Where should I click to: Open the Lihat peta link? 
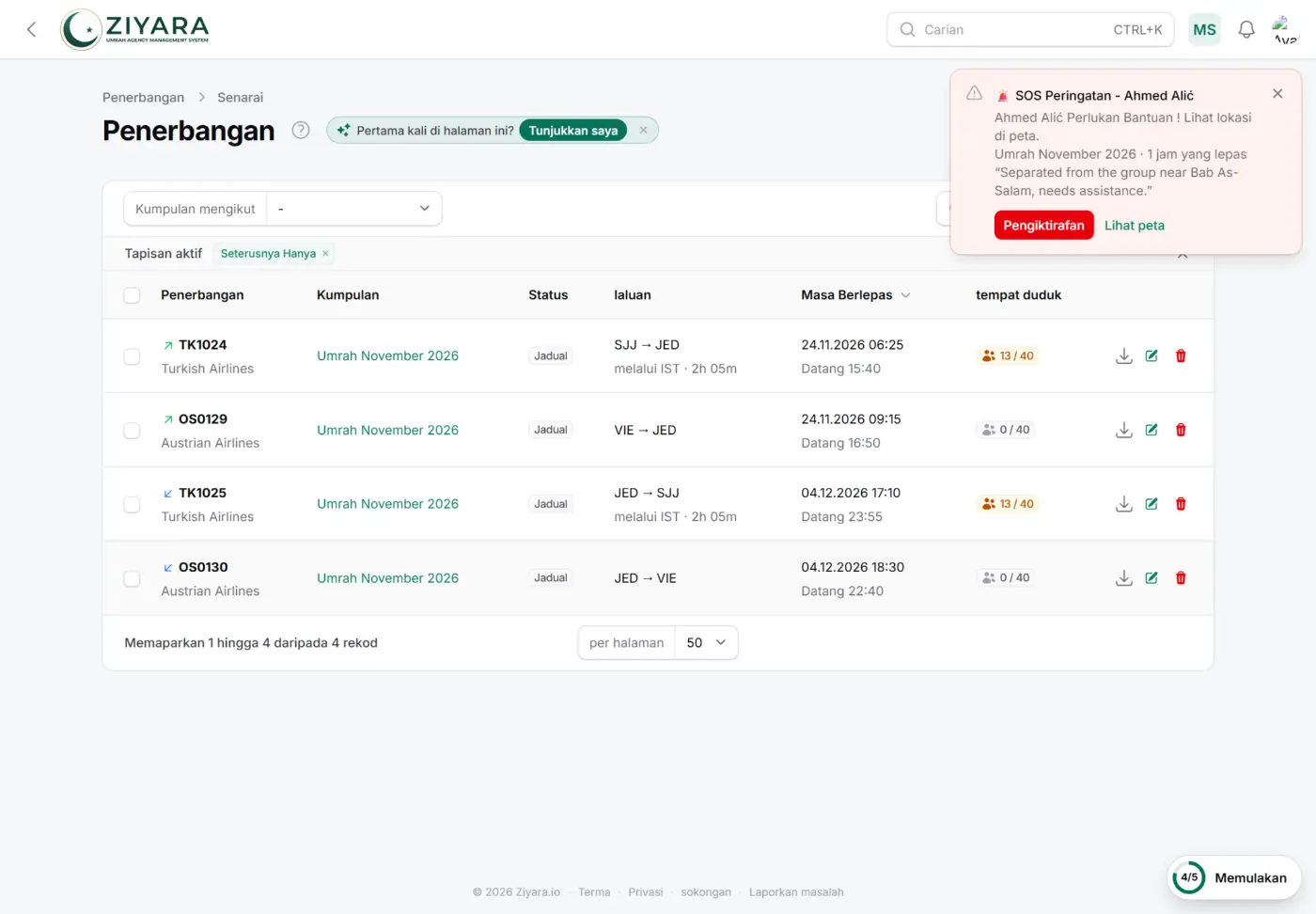click(1134, 226)
